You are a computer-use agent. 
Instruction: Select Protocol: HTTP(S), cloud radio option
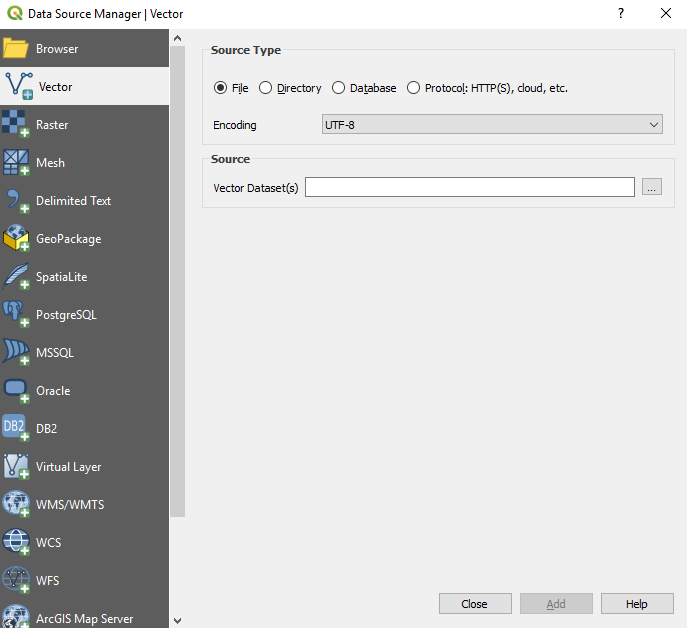[413, 88]
